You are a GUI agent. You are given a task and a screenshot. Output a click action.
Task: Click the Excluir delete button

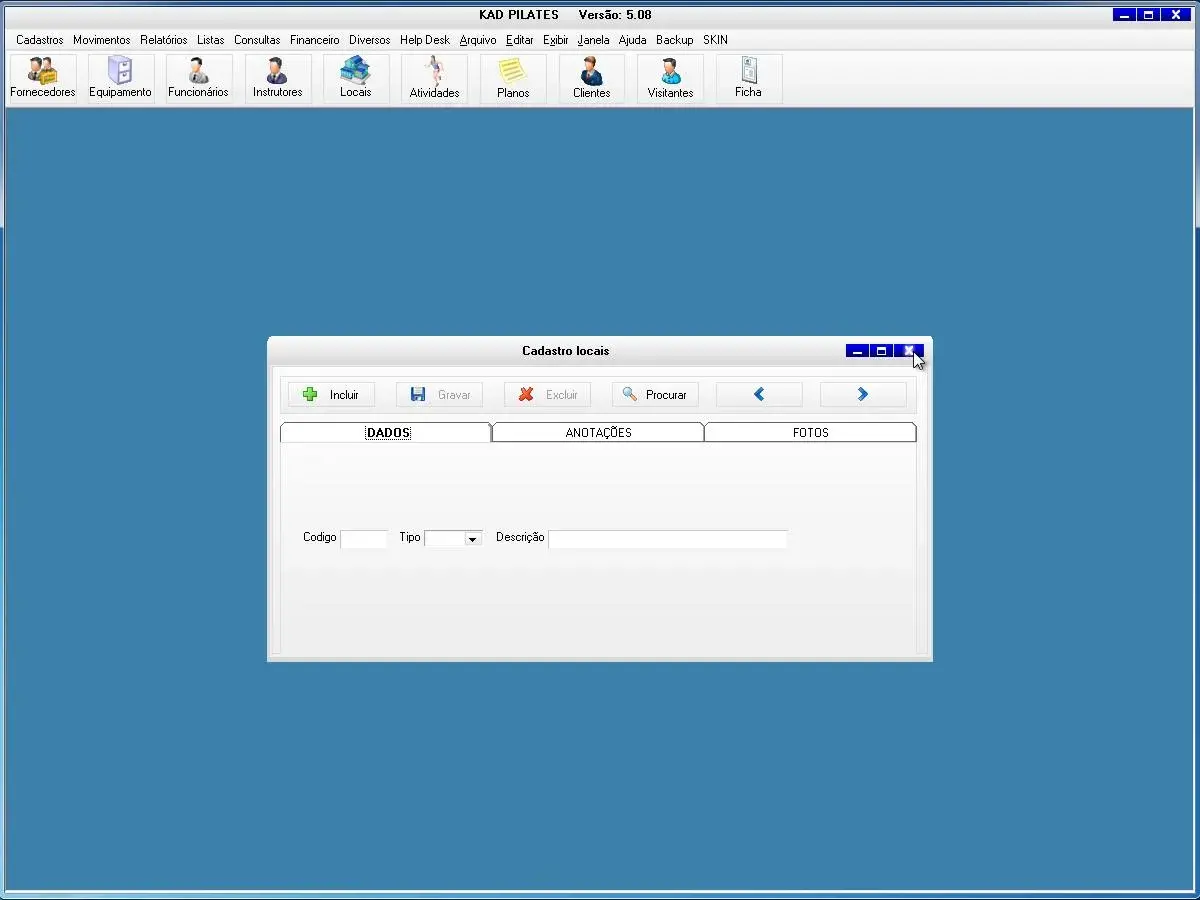pos(547,395)
